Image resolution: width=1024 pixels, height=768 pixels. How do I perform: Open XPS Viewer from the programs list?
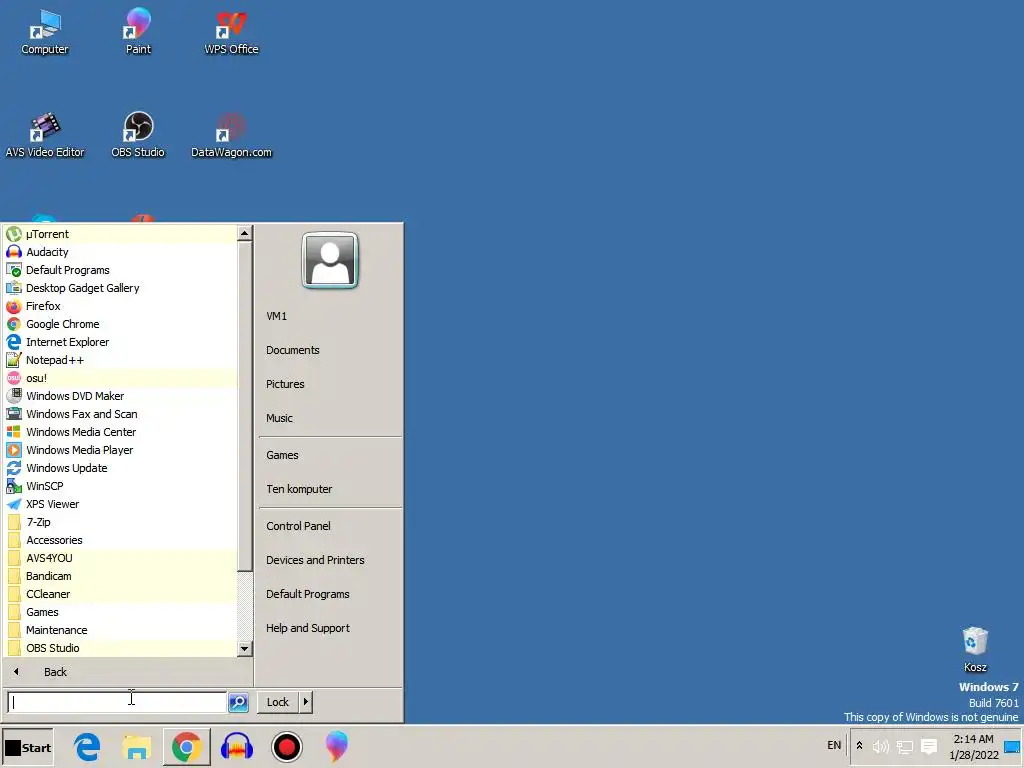(121, 504)
